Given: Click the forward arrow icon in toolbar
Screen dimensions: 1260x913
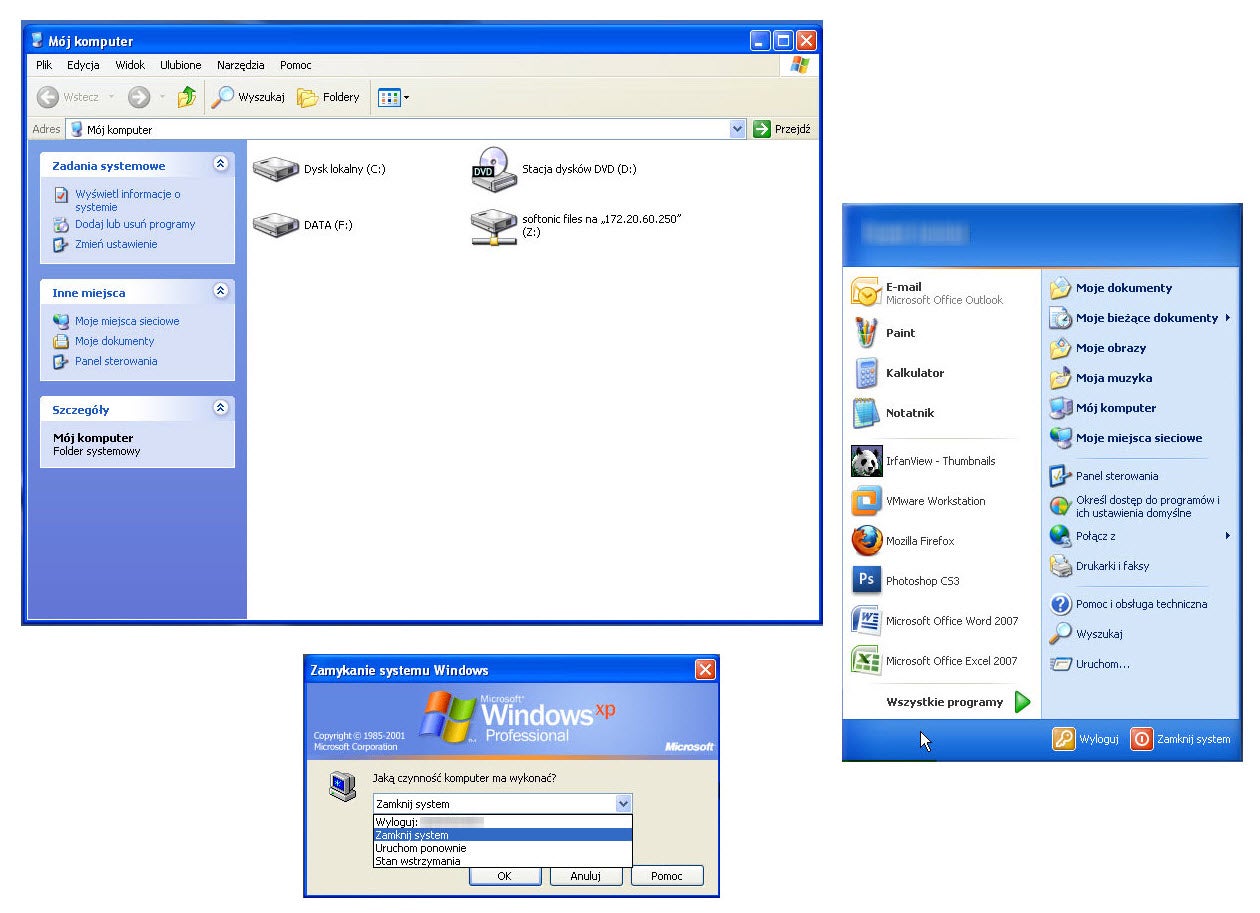Looking at the screenshot, I should (139, 97).
